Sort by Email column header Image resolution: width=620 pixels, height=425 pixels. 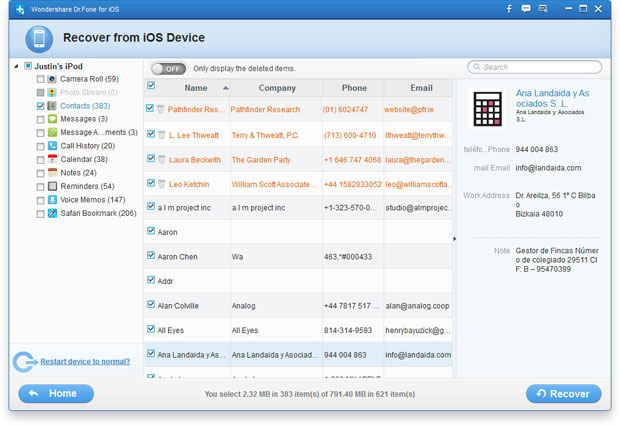(x=421, y=88)
